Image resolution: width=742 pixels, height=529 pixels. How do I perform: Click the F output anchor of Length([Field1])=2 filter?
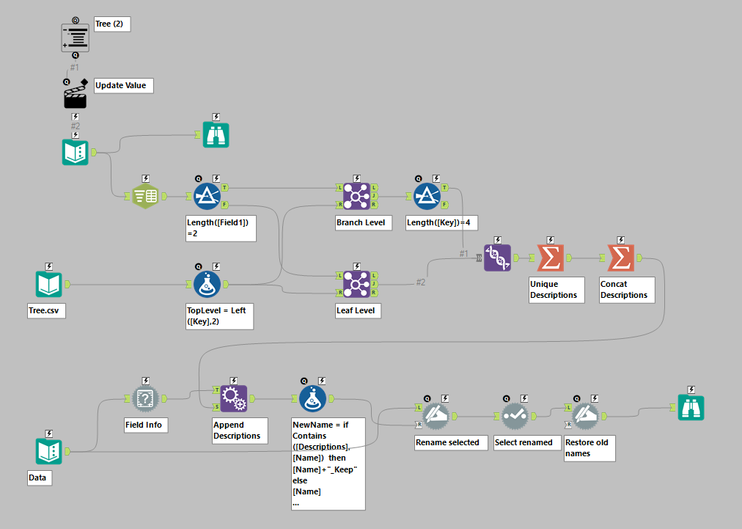click(225, 205)
